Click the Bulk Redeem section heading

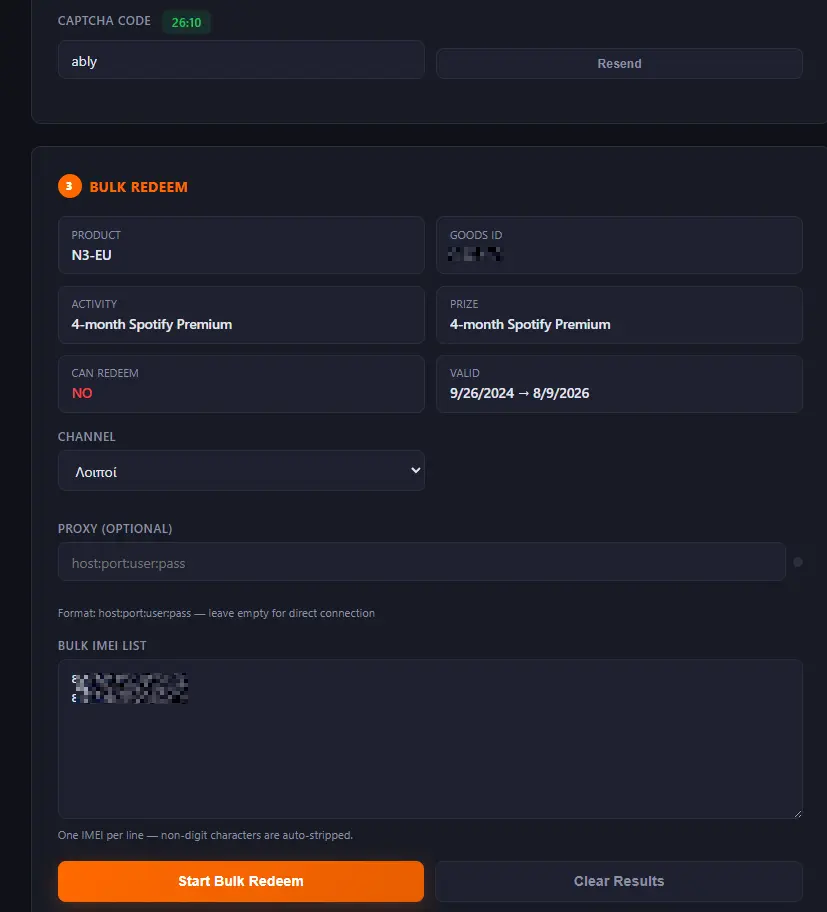[x=138, y=187]
